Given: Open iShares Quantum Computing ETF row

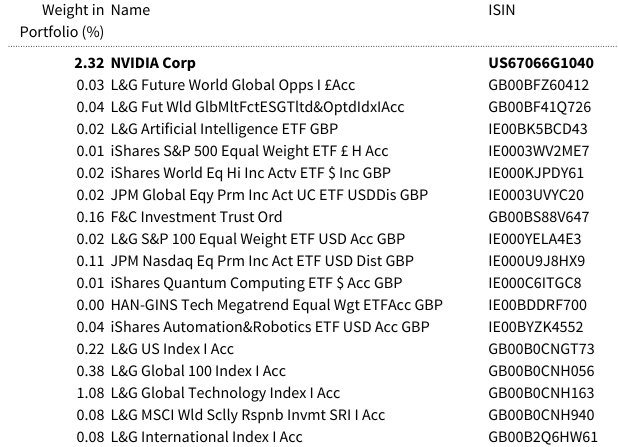Looking at the screenshot, I should tap(256, 283).
